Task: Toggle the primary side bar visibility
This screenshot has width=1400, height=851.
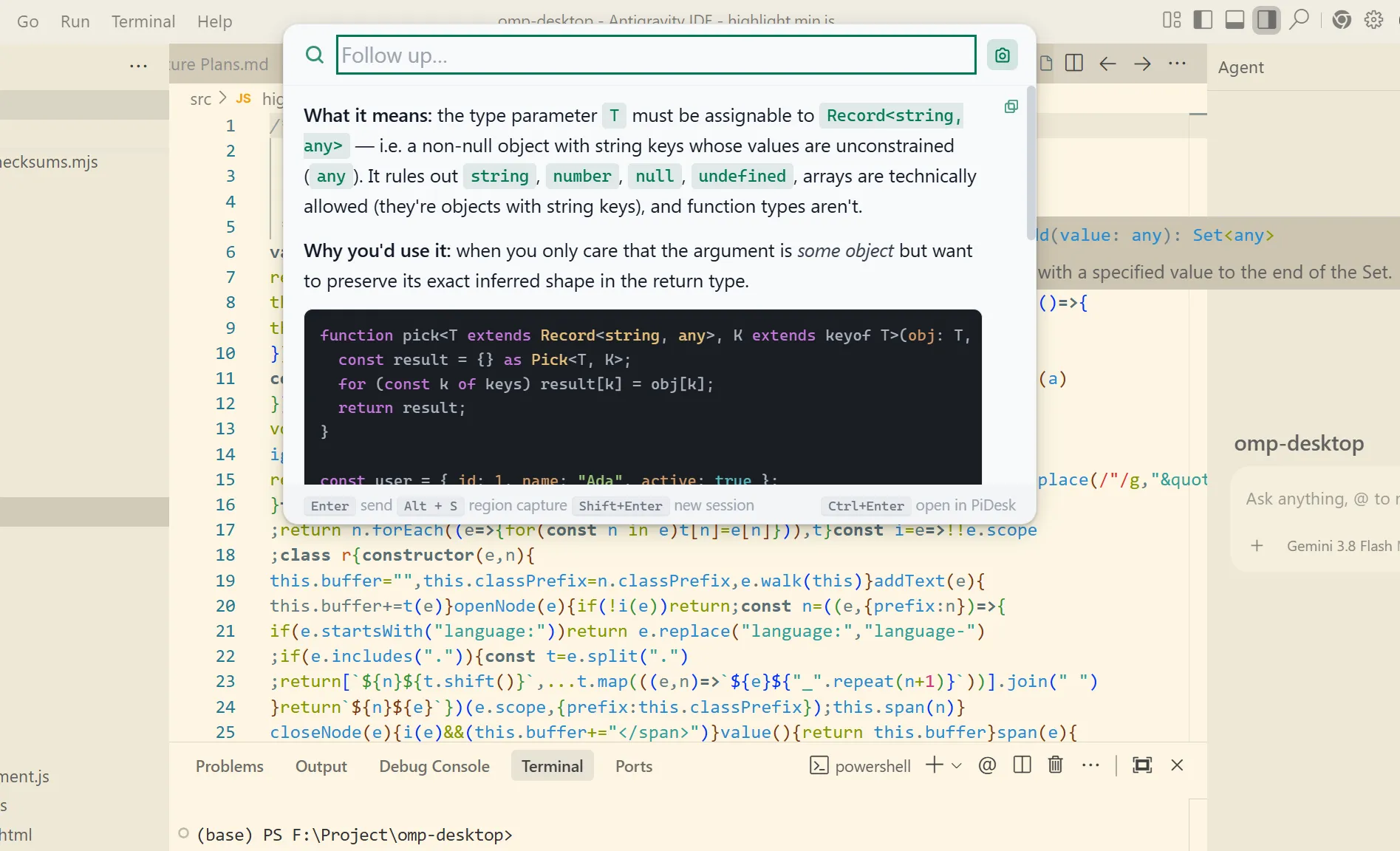Action: (1203, 20)
